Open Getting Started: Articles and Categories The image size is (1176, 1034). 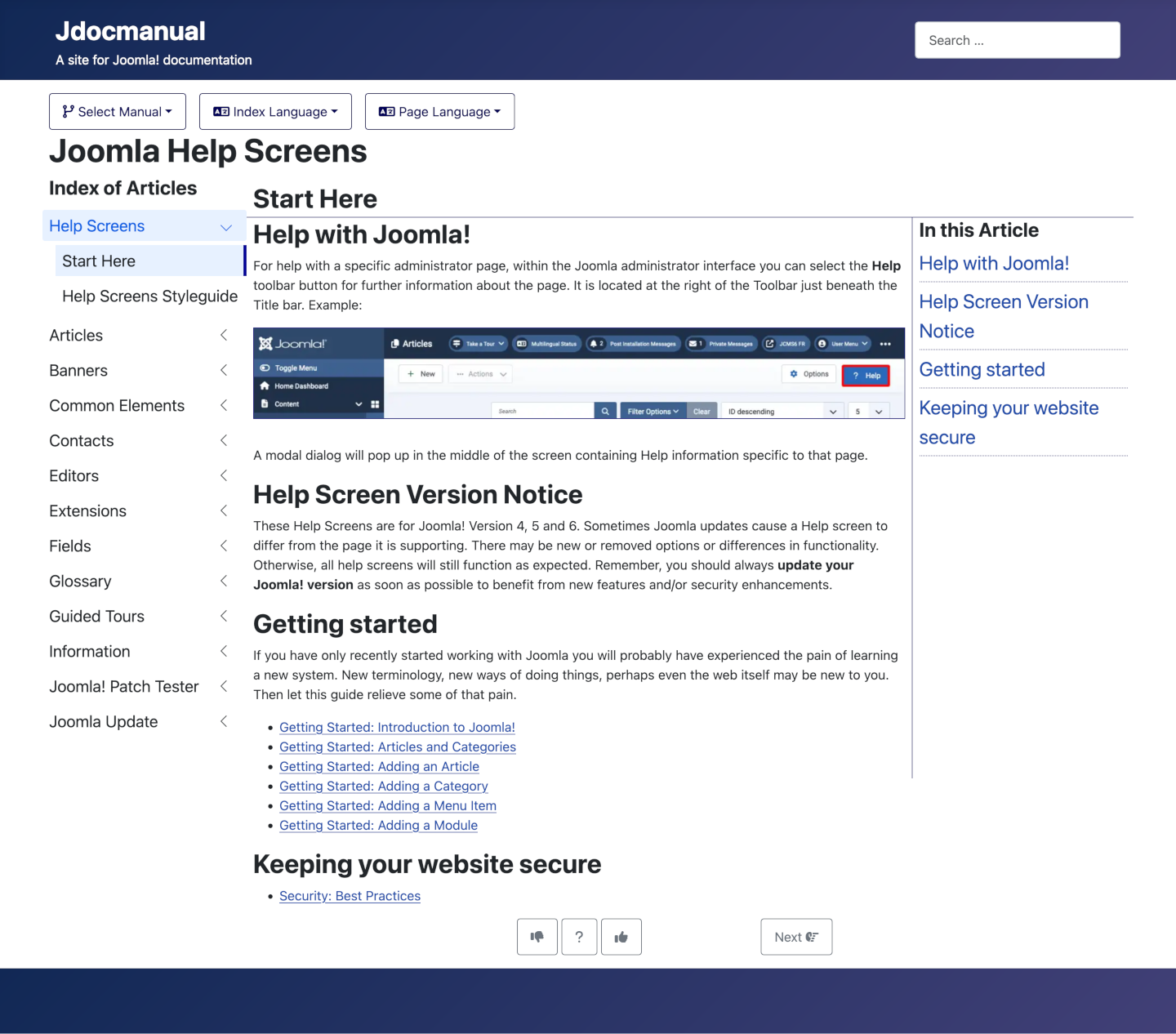point(398,747)
